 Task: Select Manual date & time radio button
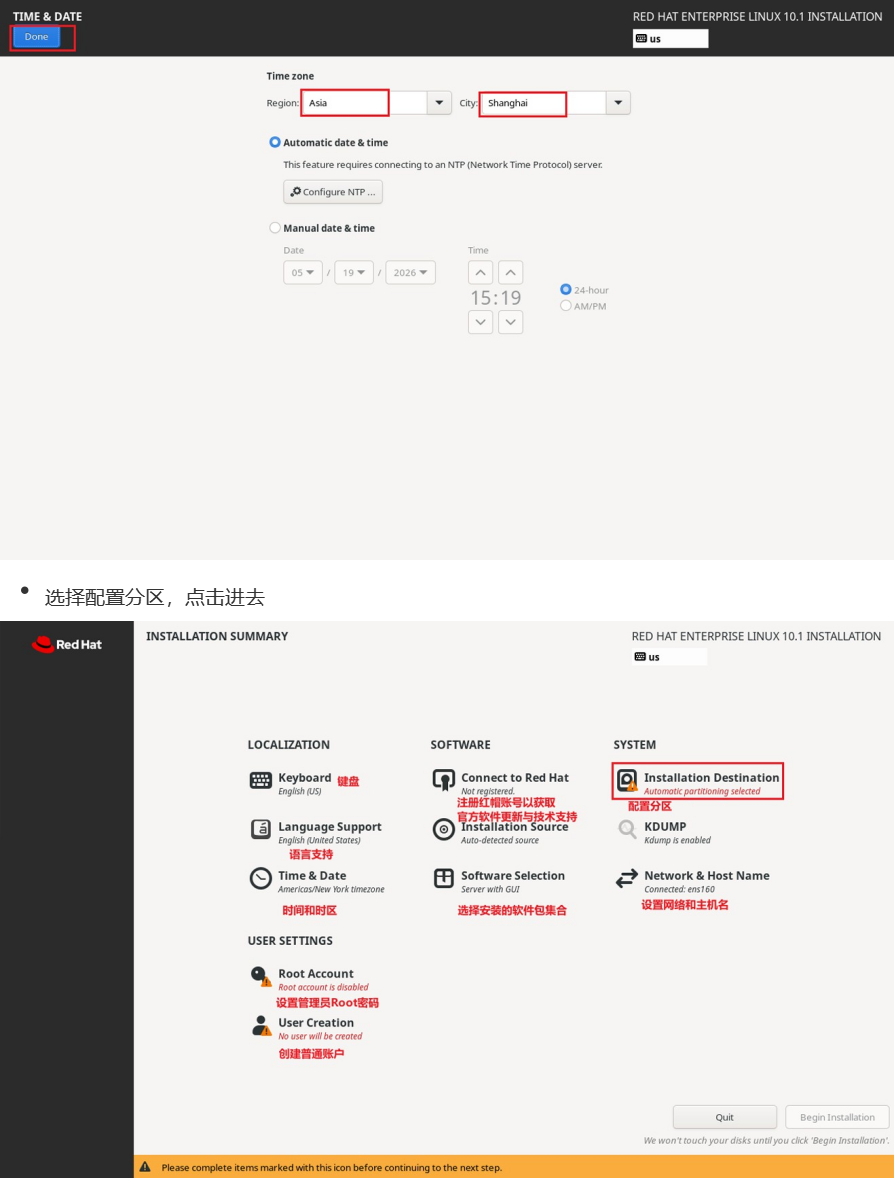pyautogui.click(x=275, y=228)
